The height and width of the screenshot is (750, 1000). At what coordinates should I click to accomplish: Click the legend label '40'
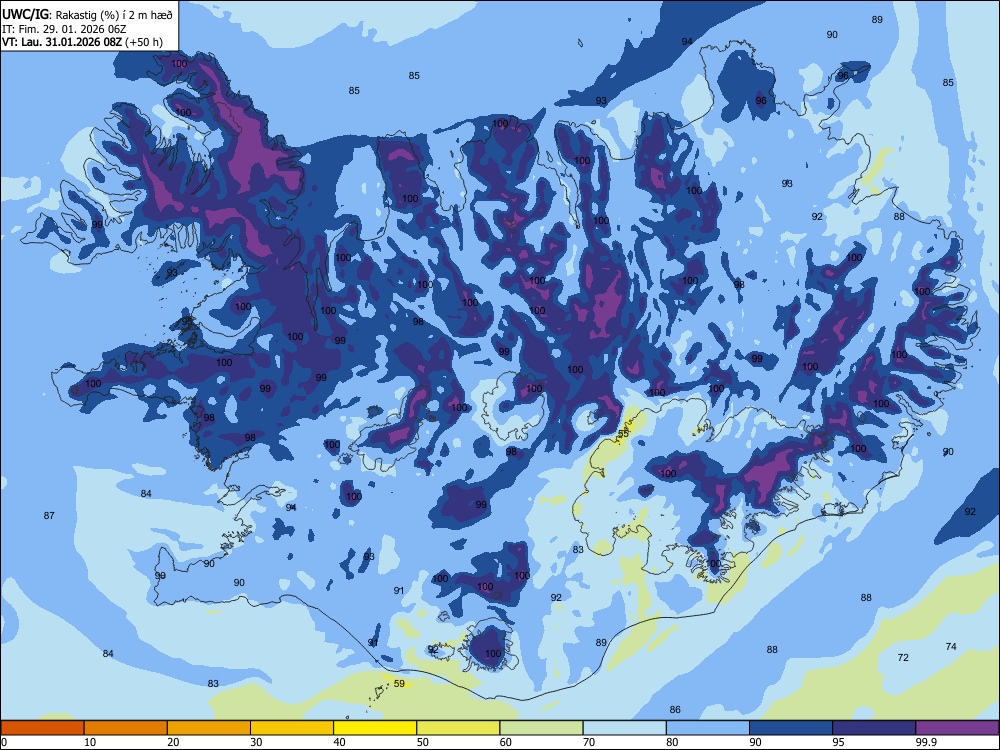pos(339,742)
